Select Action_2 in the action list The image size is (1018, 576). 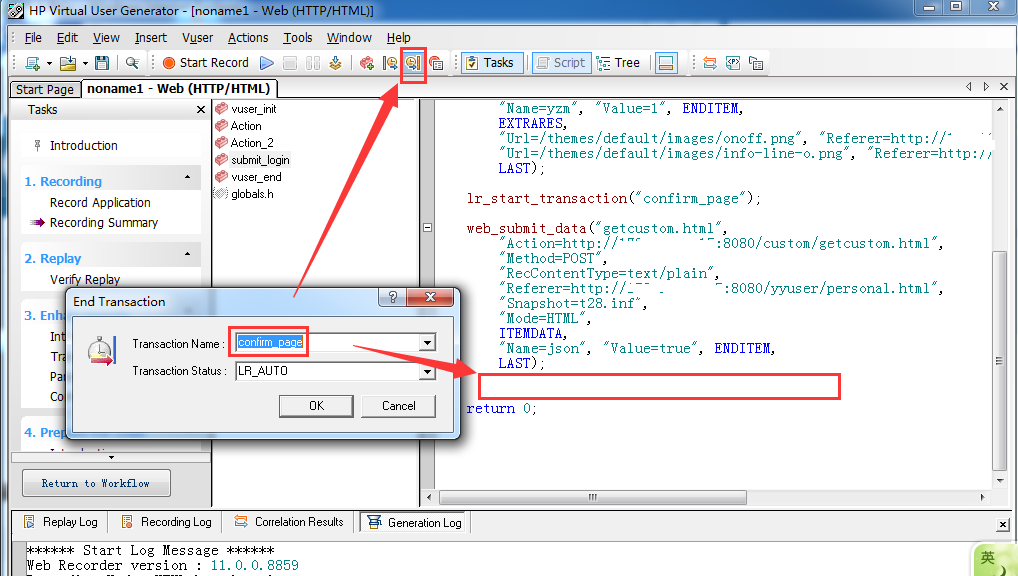tap(252, 143)
